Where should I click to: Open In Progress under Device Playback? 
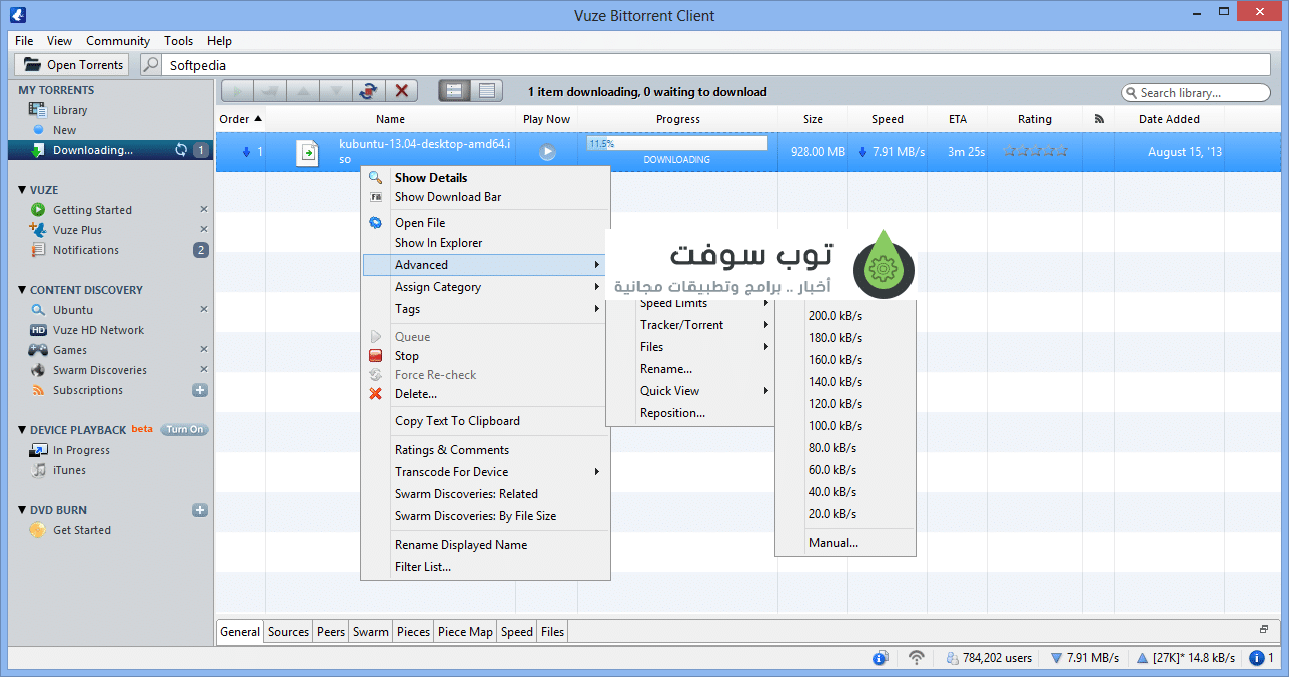[x=81, y=450]
